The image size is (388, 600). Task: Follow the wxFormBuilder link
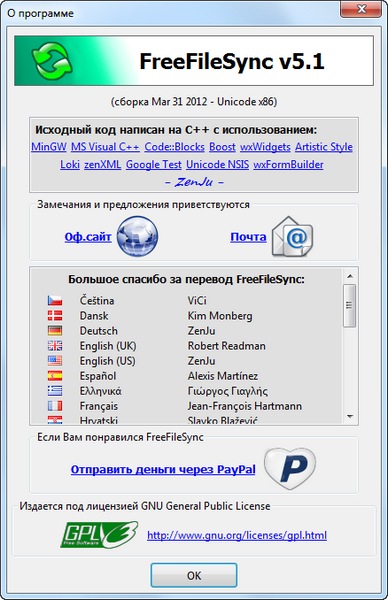click(x=289, y=164)
